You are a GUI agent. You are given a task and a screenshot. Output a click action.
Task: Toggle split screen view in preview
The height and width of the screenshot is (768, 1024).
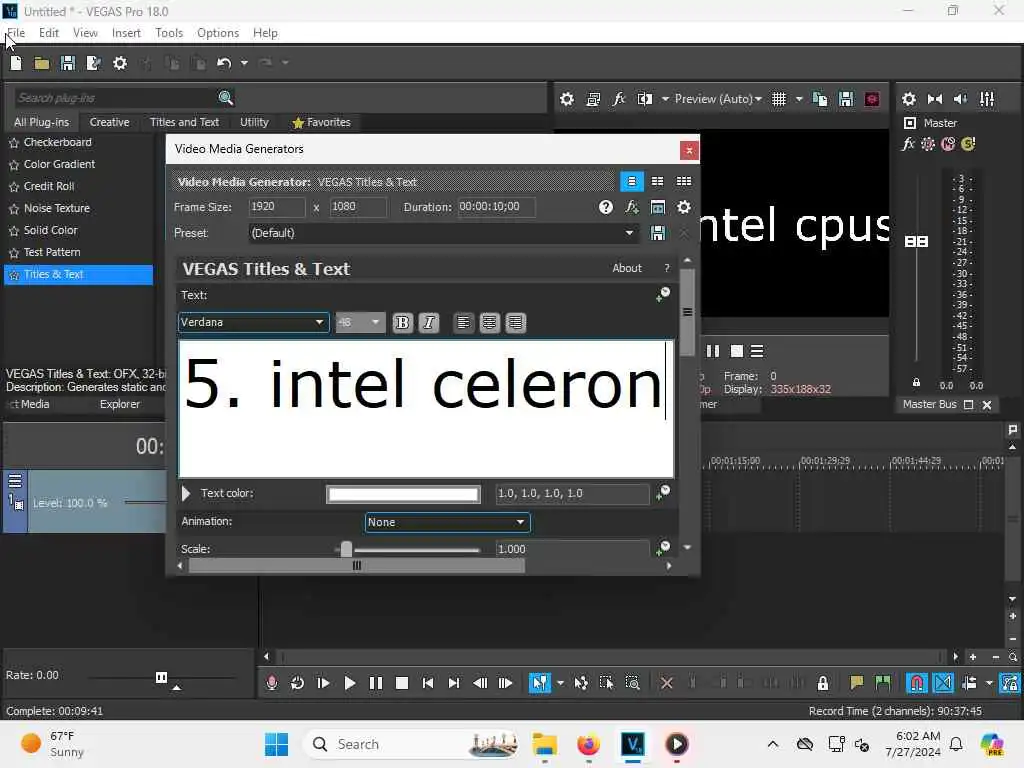[x=645, y=99]
